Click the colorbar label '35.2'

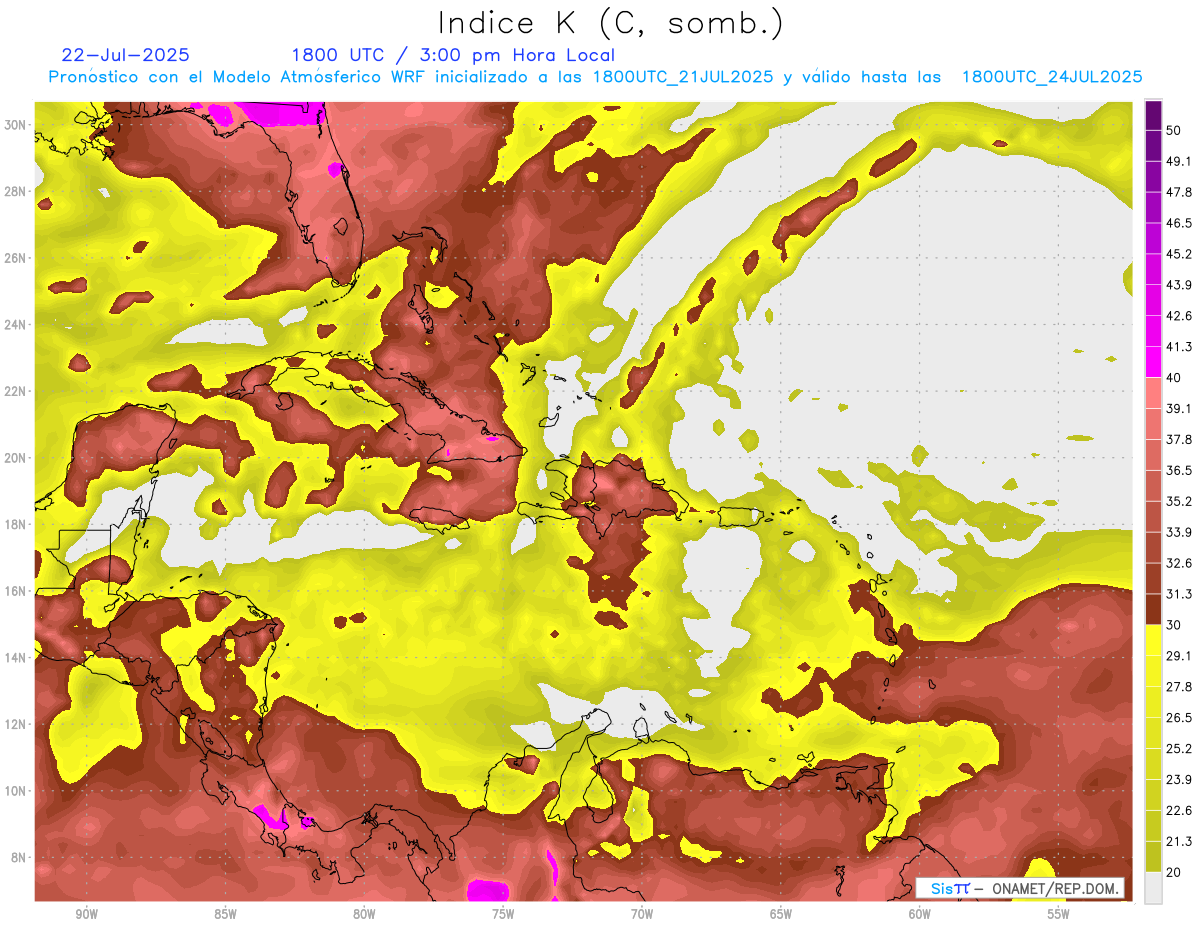pos(1178,501)
